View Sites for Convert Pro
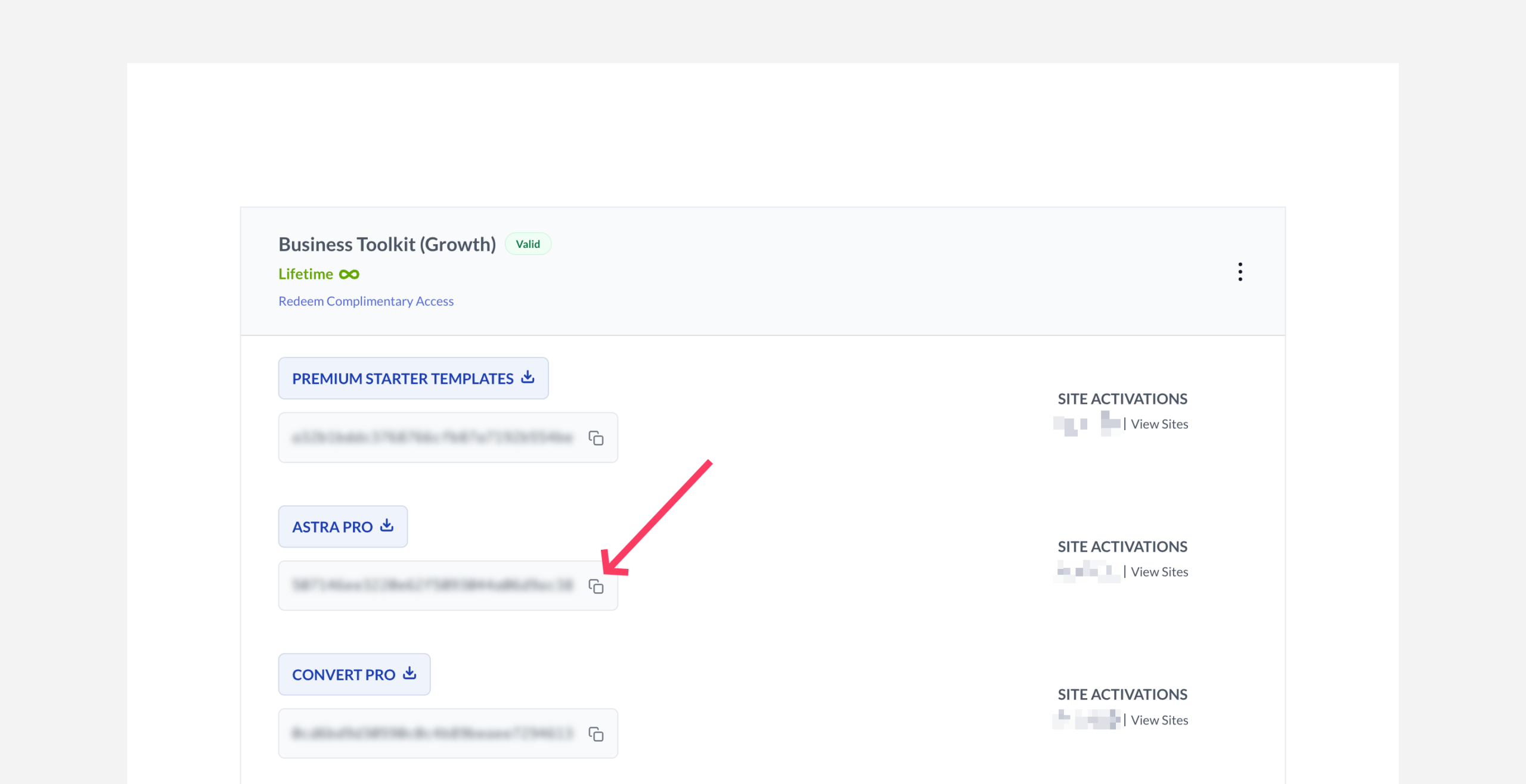The image size is (1526, 784). [1159, 720]
